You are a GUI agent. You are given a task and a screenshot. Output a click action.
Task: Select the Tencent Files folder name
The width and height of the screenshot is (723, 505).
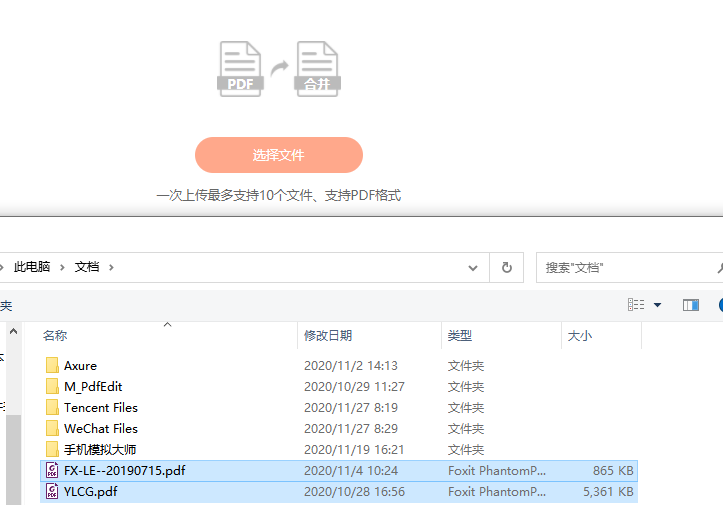coord(101,408)
